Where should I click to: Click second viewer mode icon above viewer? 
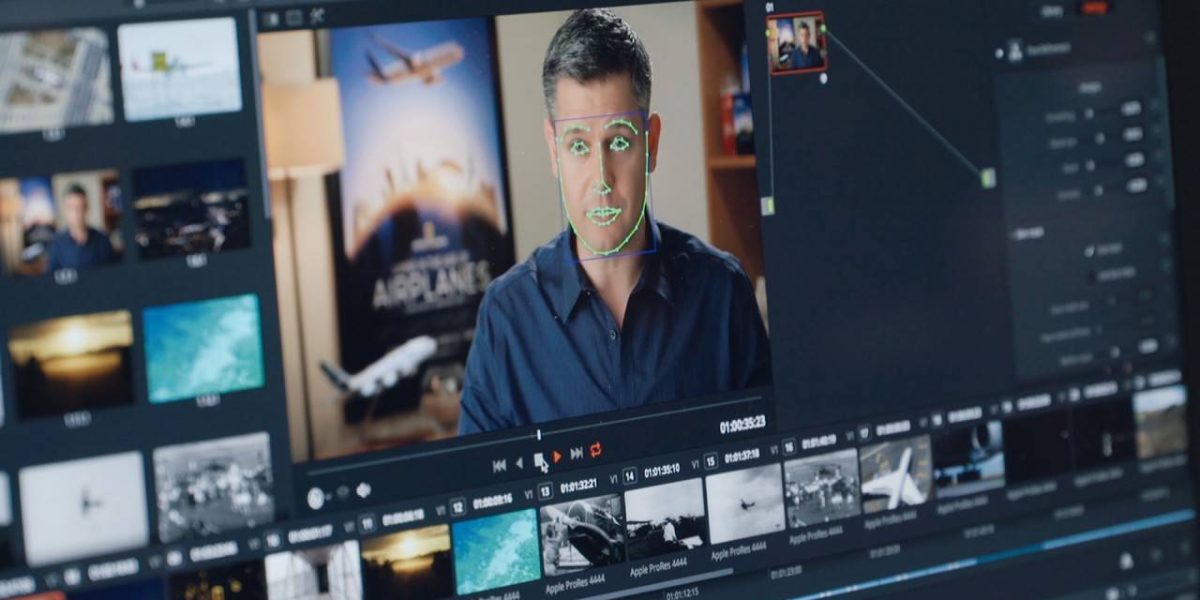coord(294,17)
